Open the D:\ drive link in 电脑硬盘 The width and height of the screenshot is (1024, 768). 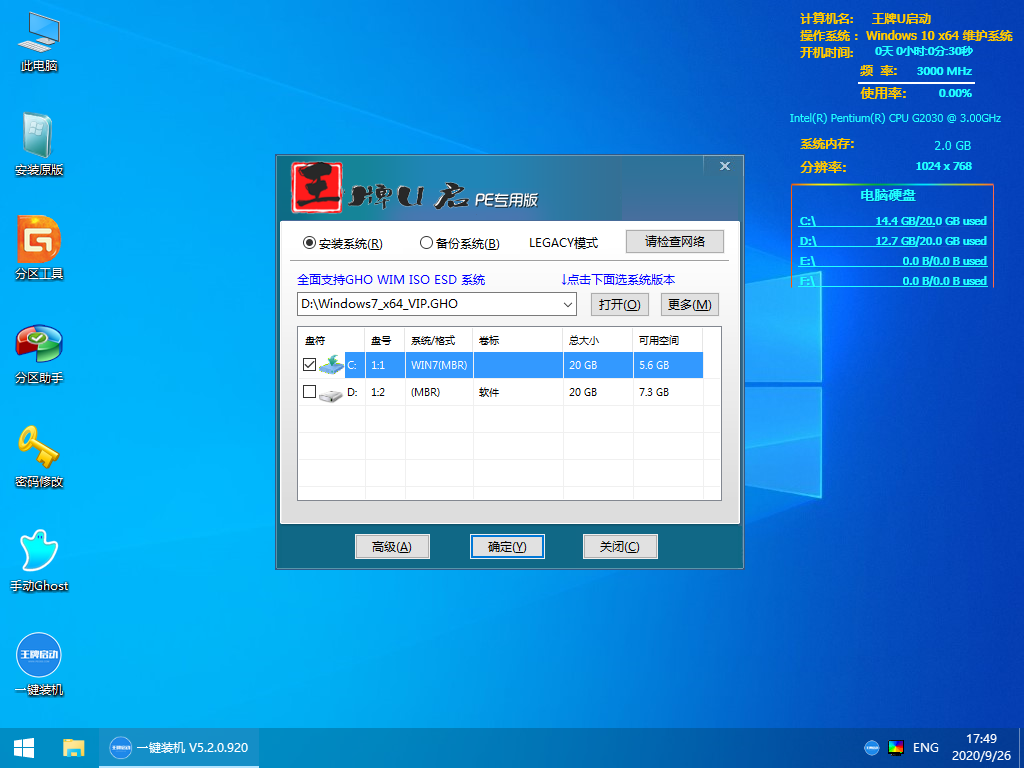[893, 241]
